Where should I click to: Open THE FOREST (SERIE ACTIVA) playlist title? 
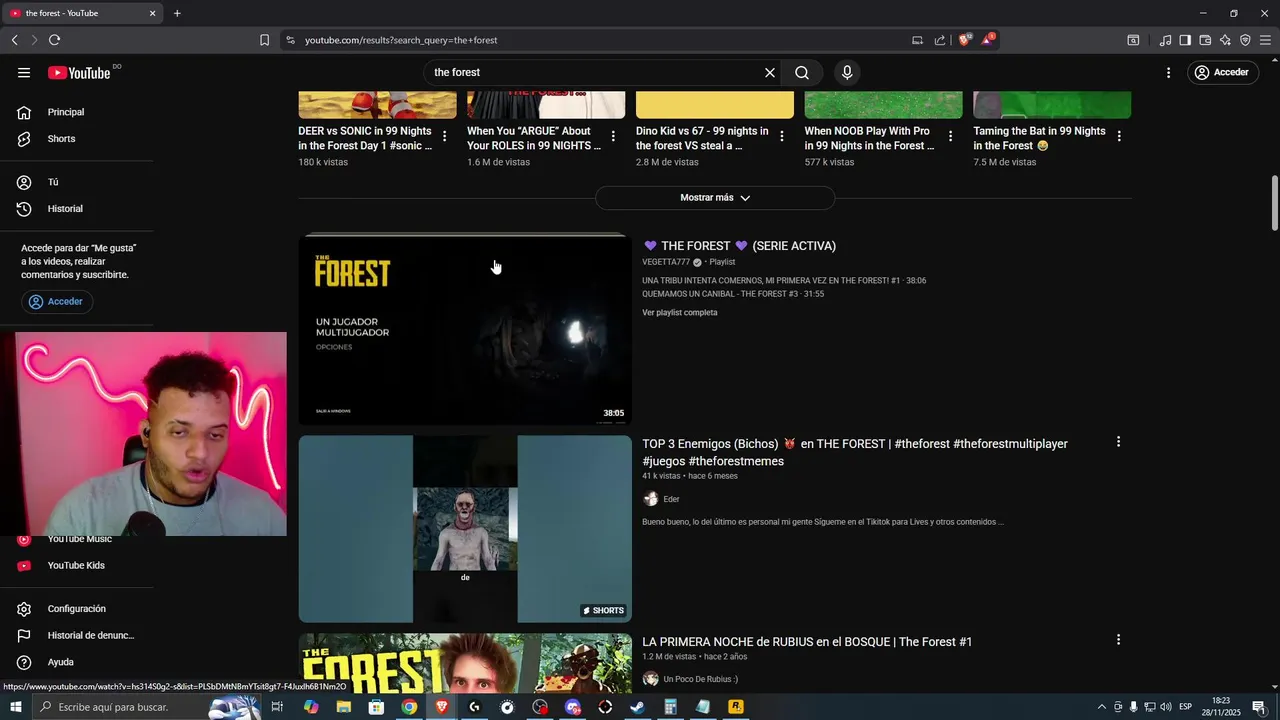click(x=739, y=246)
